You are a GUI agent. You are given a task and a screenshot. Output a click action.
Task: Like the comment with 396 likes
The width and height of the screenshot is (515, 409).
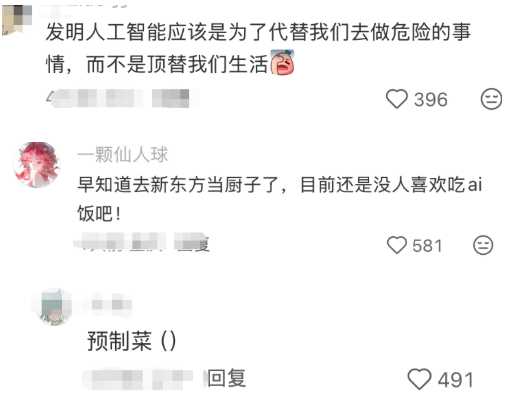point(397,99)
